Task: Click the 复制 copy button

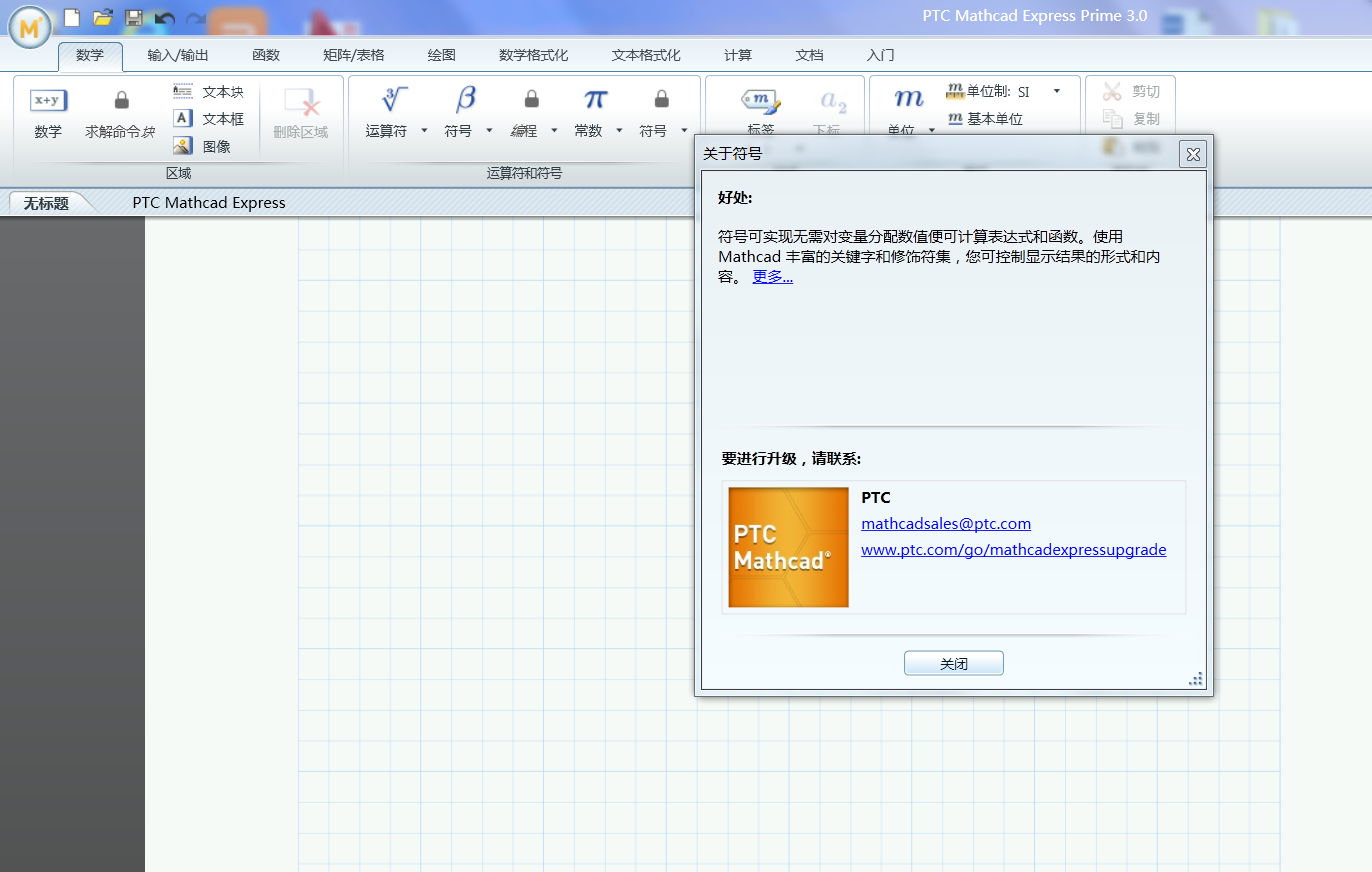Action: [x=1131, y=119]
